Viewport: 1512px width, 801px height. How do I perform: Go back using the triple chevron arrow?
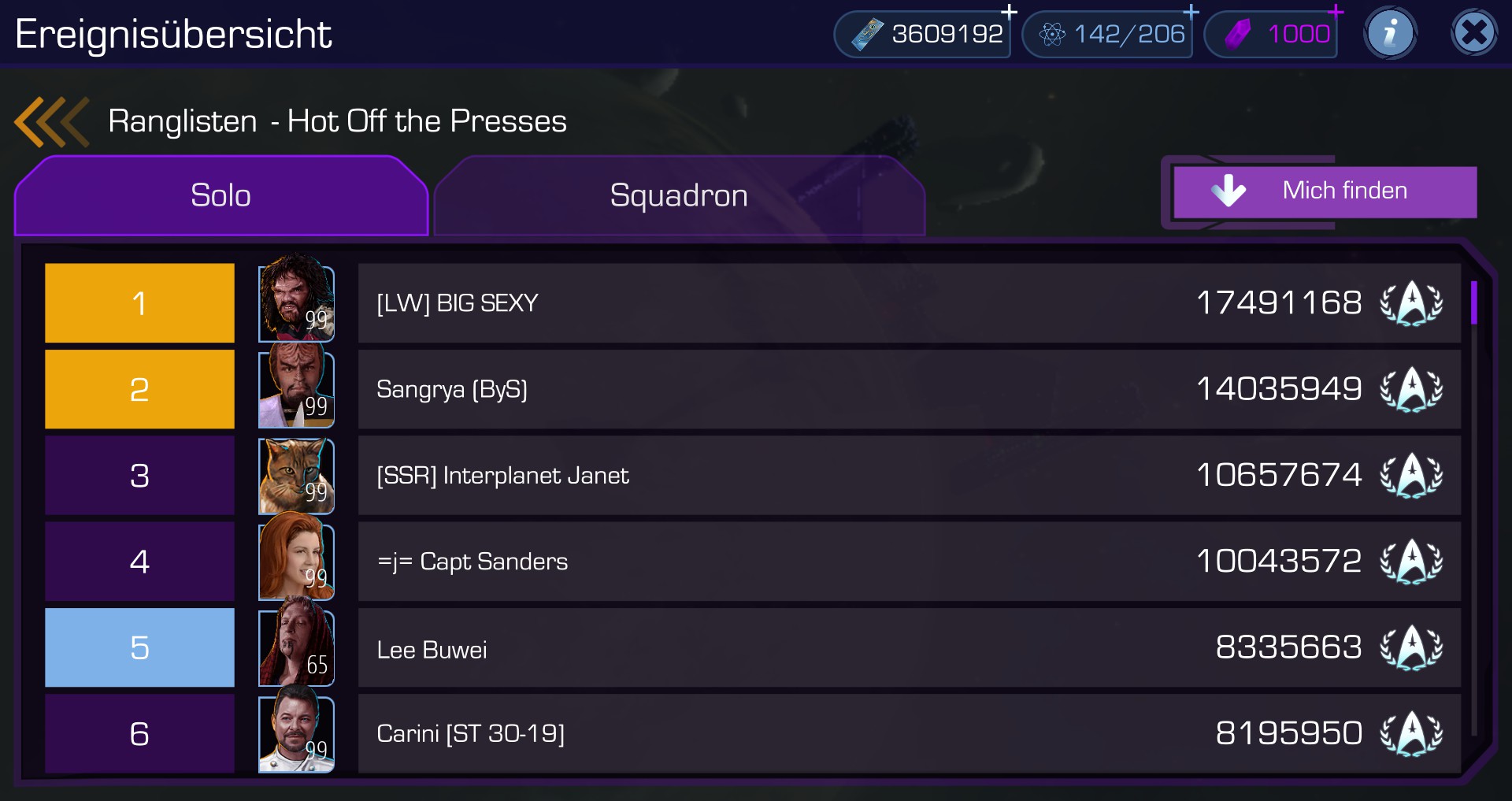[52, 122]
